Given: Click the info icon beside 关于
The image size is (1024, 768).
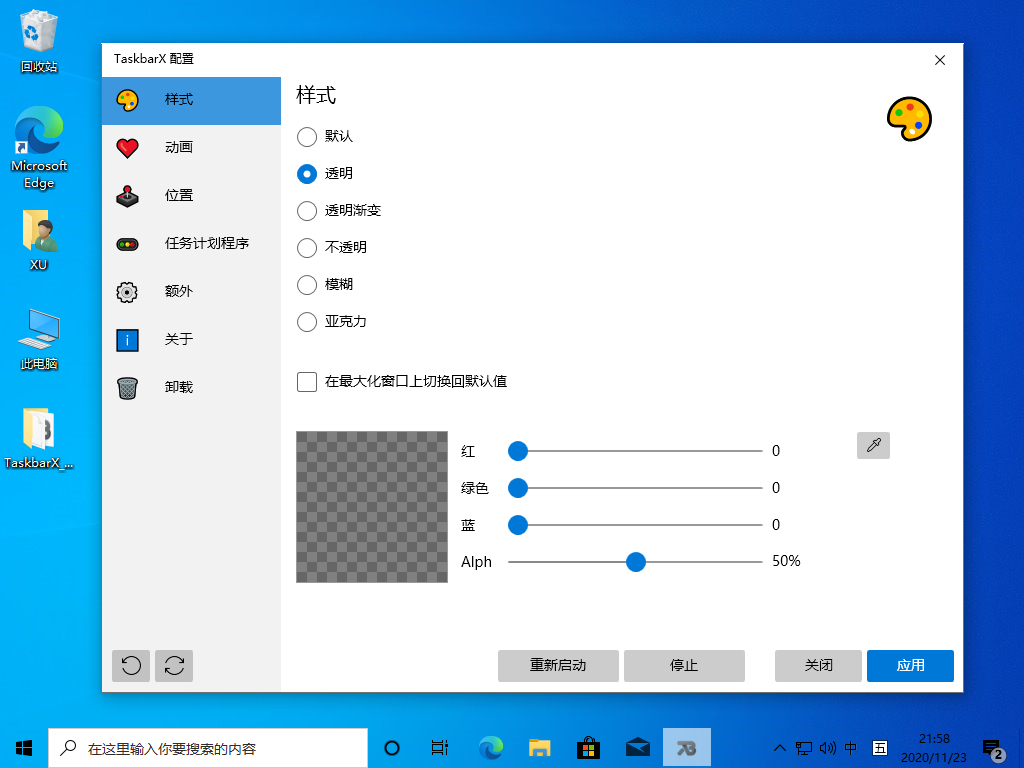Looking at the screenshot, I should click(128, 339).
